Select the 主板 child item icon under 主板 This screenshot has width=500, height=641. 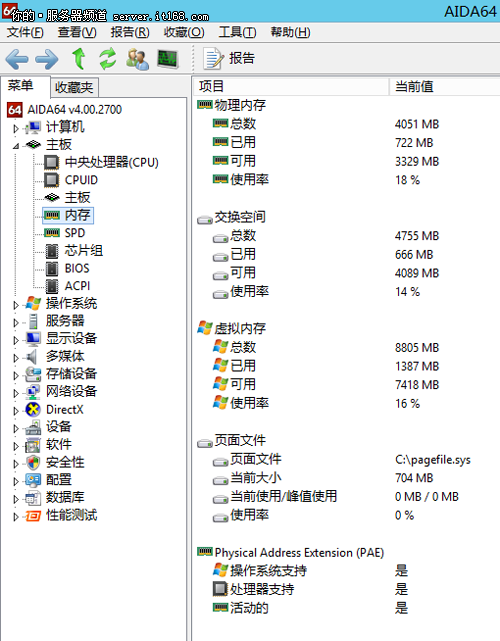[52, 197]
